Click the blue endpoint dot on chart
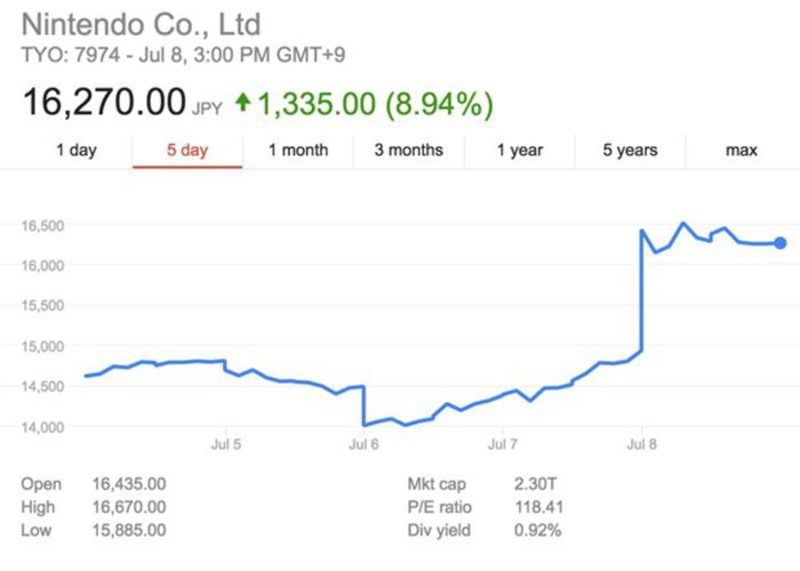Image resolution: width=800 pixels, height=571 pixels. click(780, 243)
